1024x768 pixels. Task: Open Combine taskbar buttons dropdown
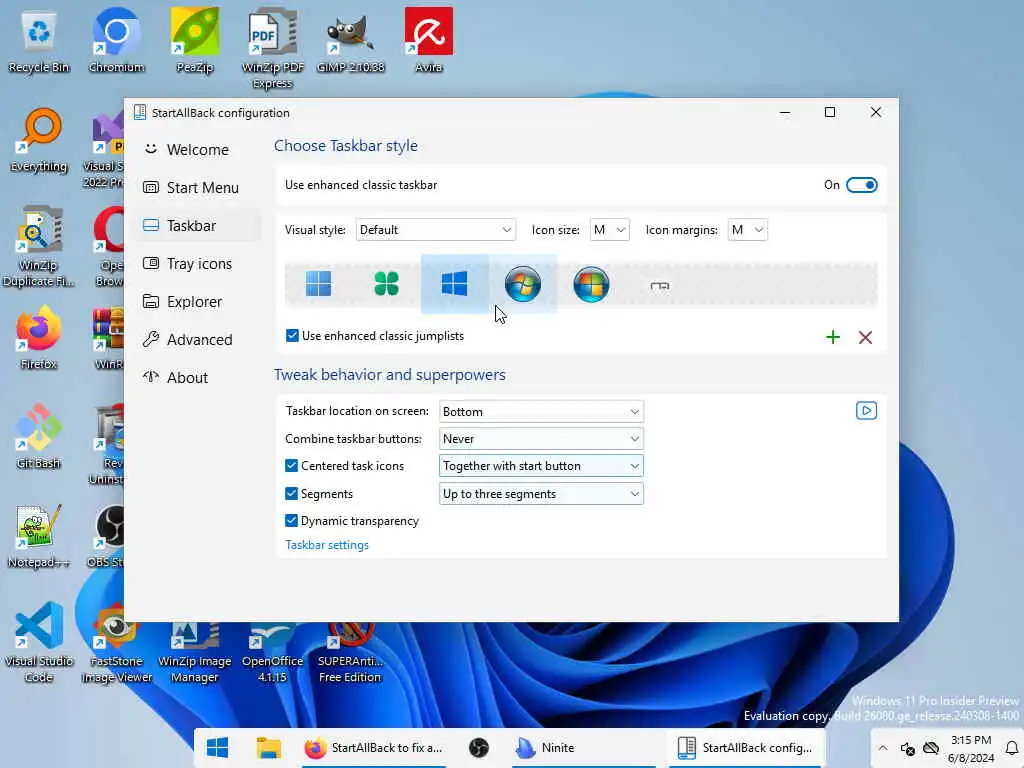pyautogui.click(x=541, y=439)
